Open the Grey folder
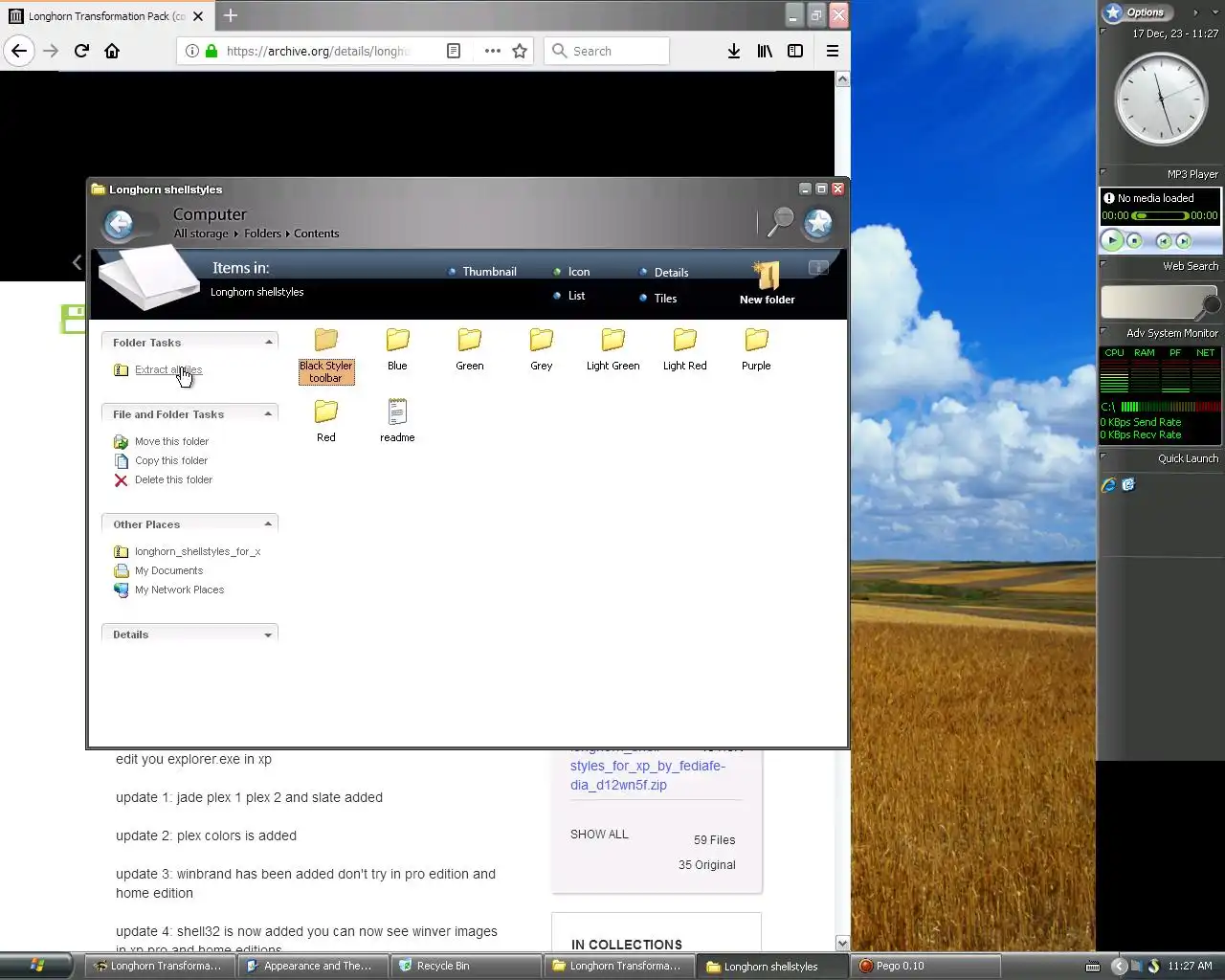1225x980 pixels. 541,349
